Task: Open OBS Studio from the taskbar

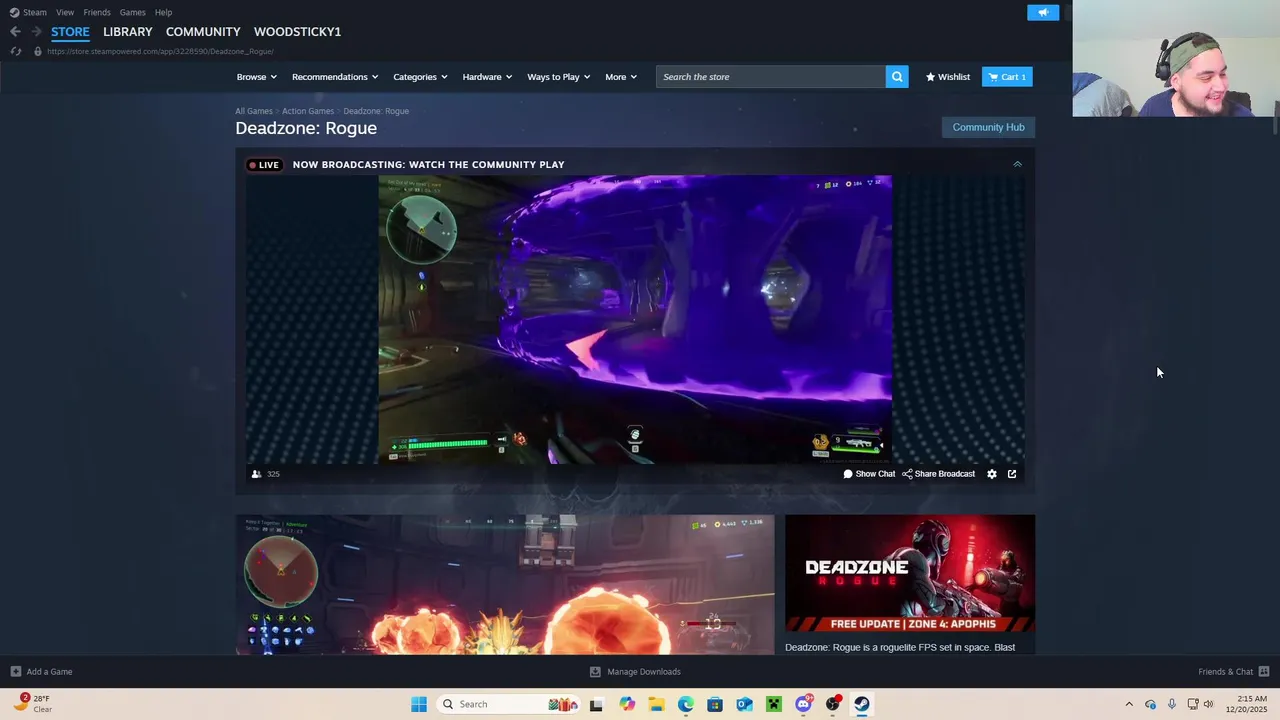Action: point(832,704)
